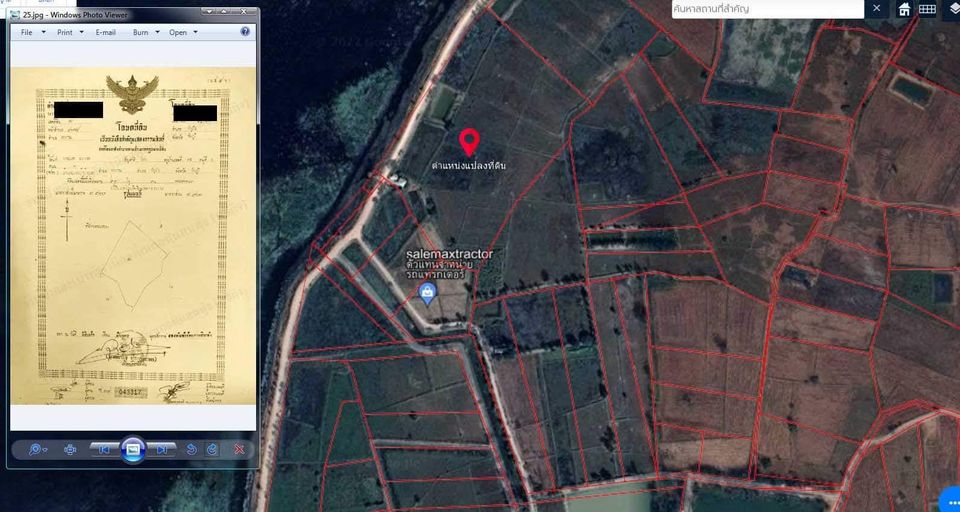Rotate photo counterclockwise
This screenshot has width=960, height=512.
pos(191,450)
